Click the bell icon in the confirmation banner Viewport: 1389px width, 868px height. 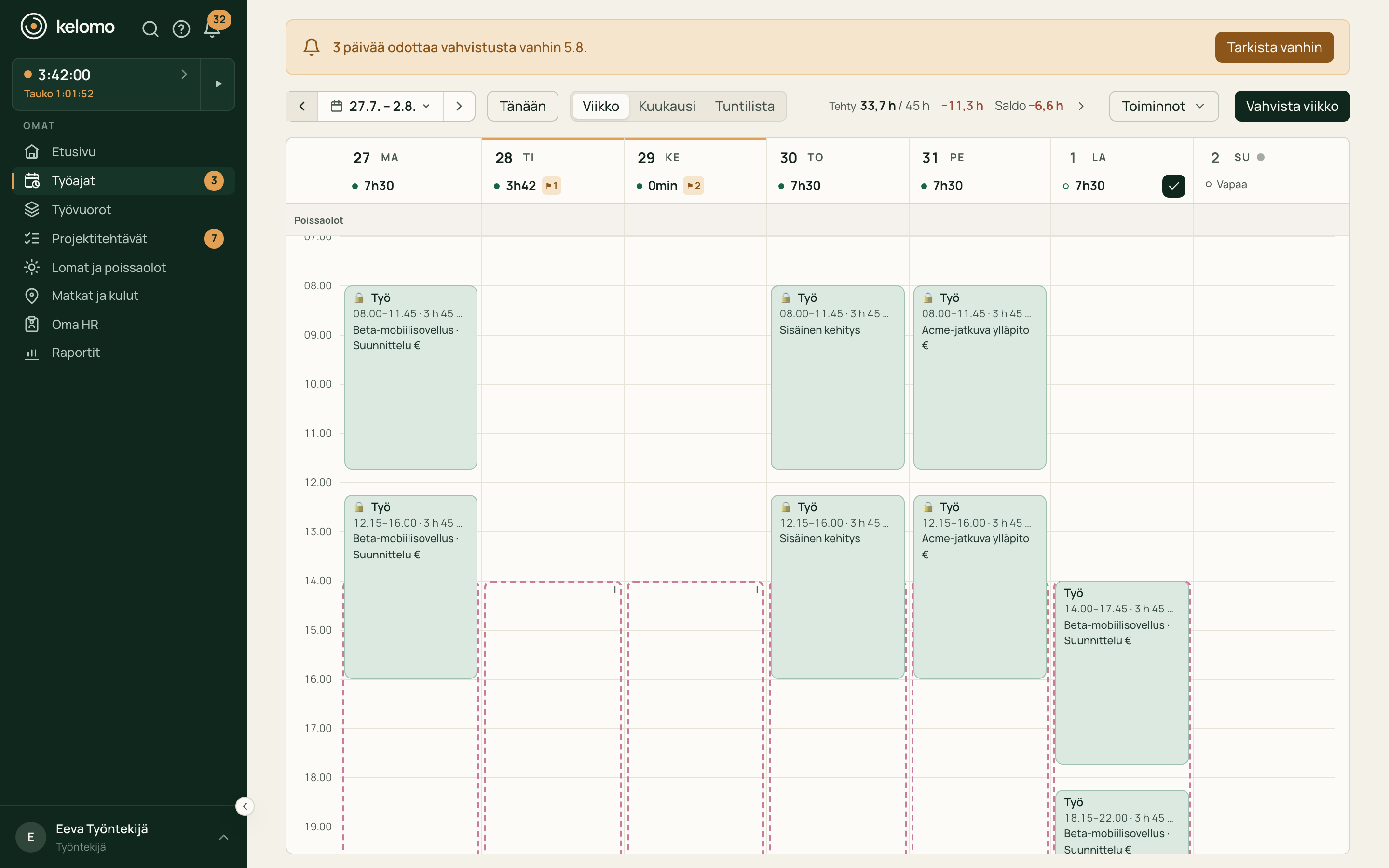click(x=311, y=47)
